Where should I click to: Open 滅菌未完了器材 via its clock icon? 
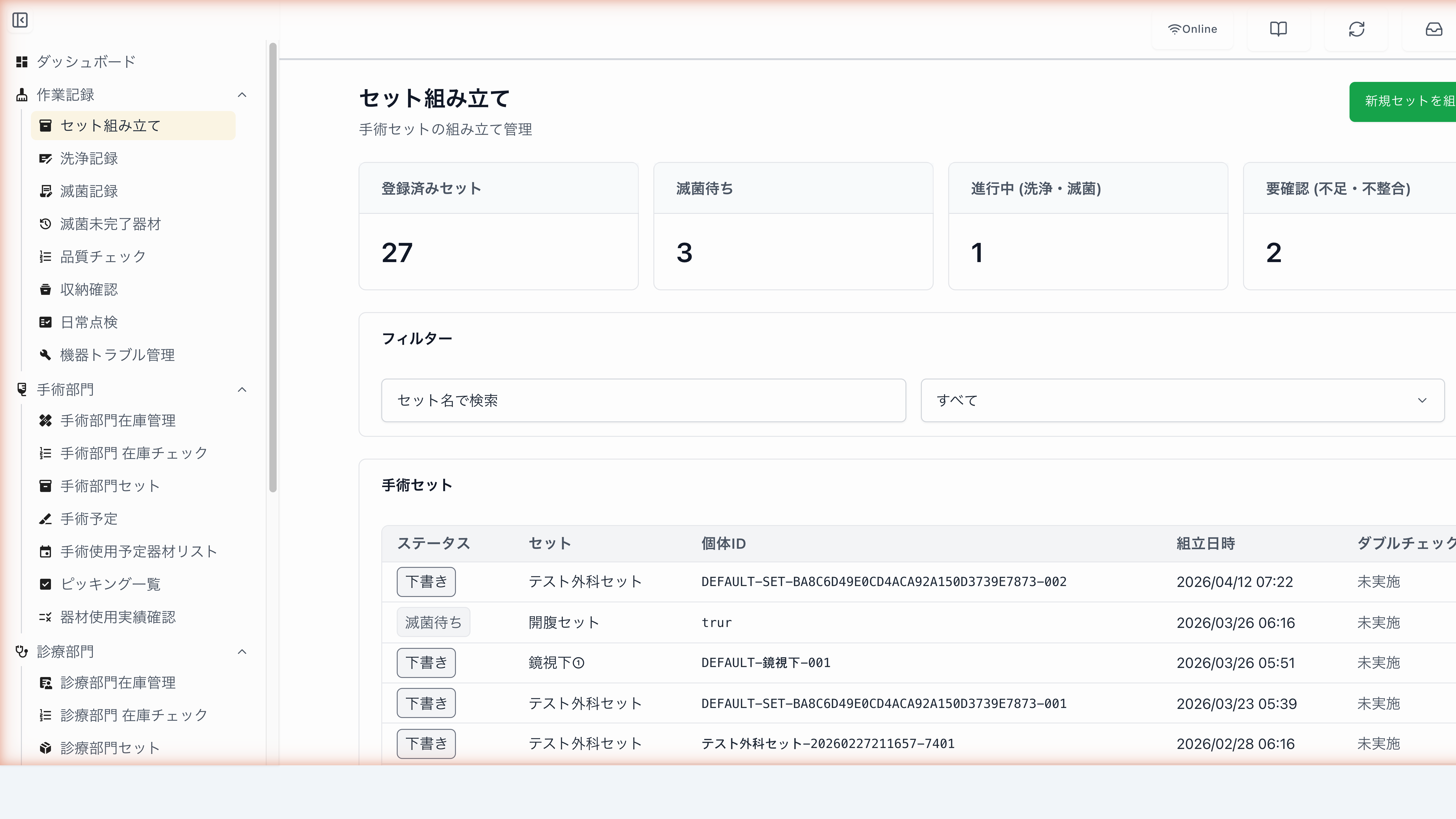[45, 224]
